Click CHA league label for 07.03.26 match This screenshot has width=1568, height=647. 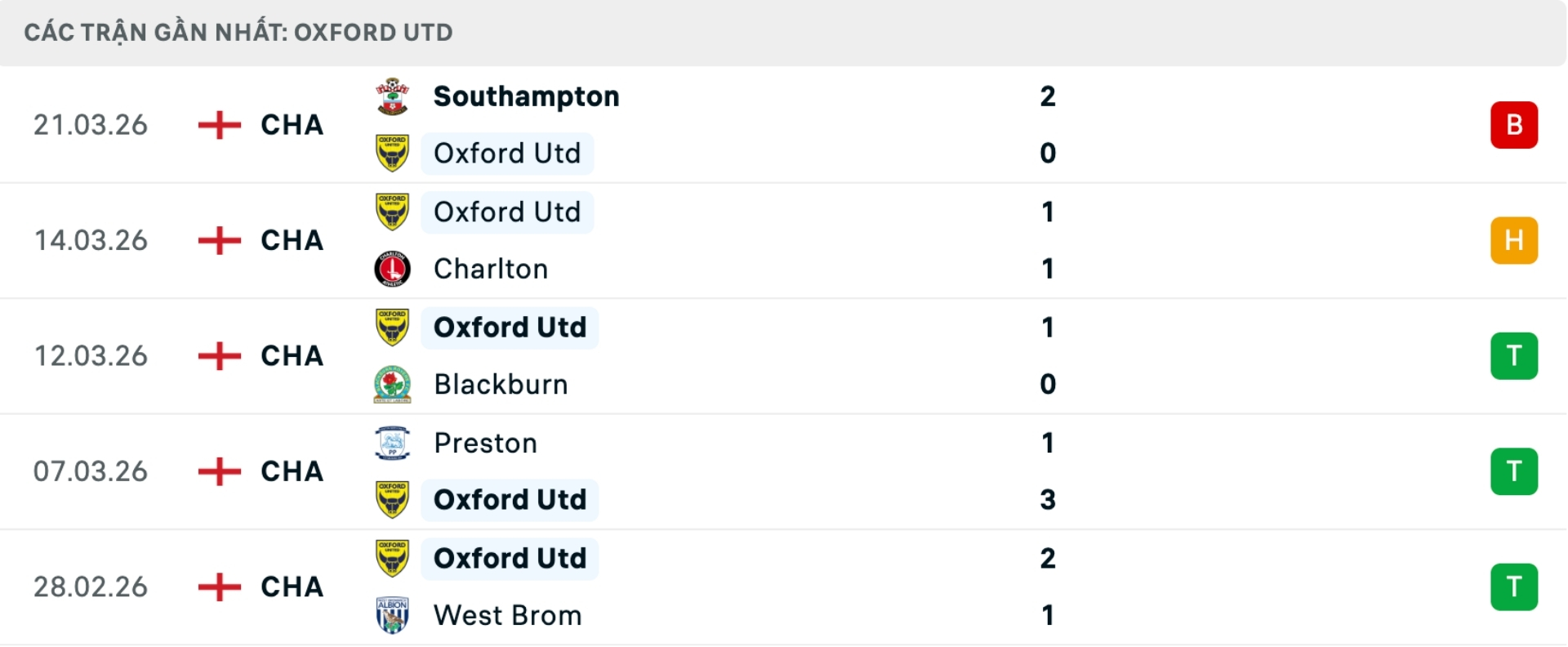pyautogui.click(x=292, y=471)
